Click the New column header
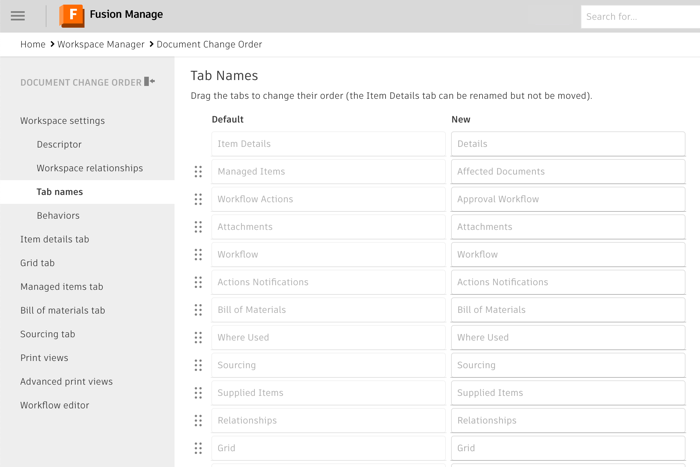This screenshot has width=700, height=467. tap(461, 119)
